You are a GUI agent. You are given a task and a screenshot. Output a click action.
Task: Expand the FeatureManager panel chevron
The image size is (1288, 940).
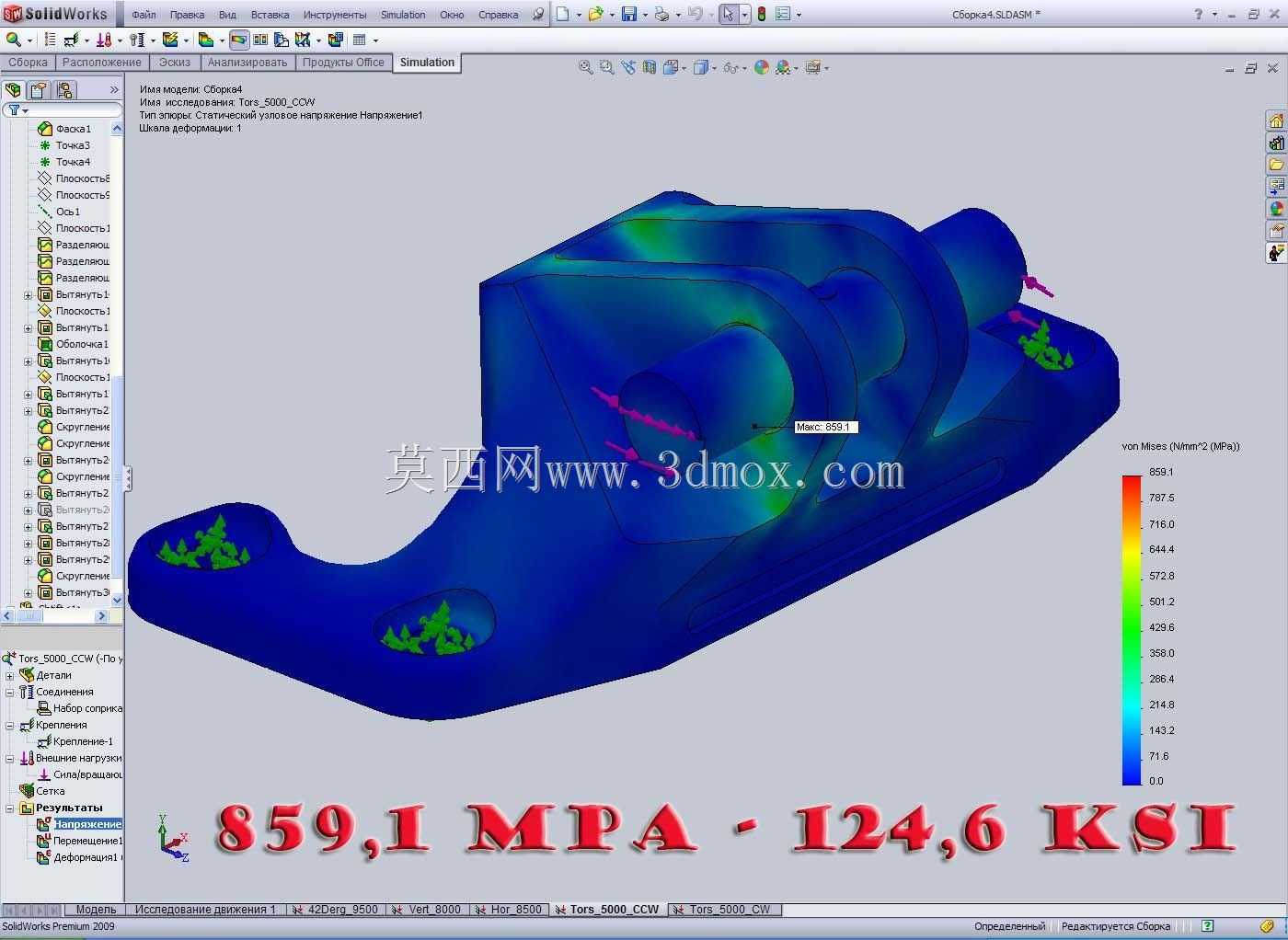coord(114,89)
